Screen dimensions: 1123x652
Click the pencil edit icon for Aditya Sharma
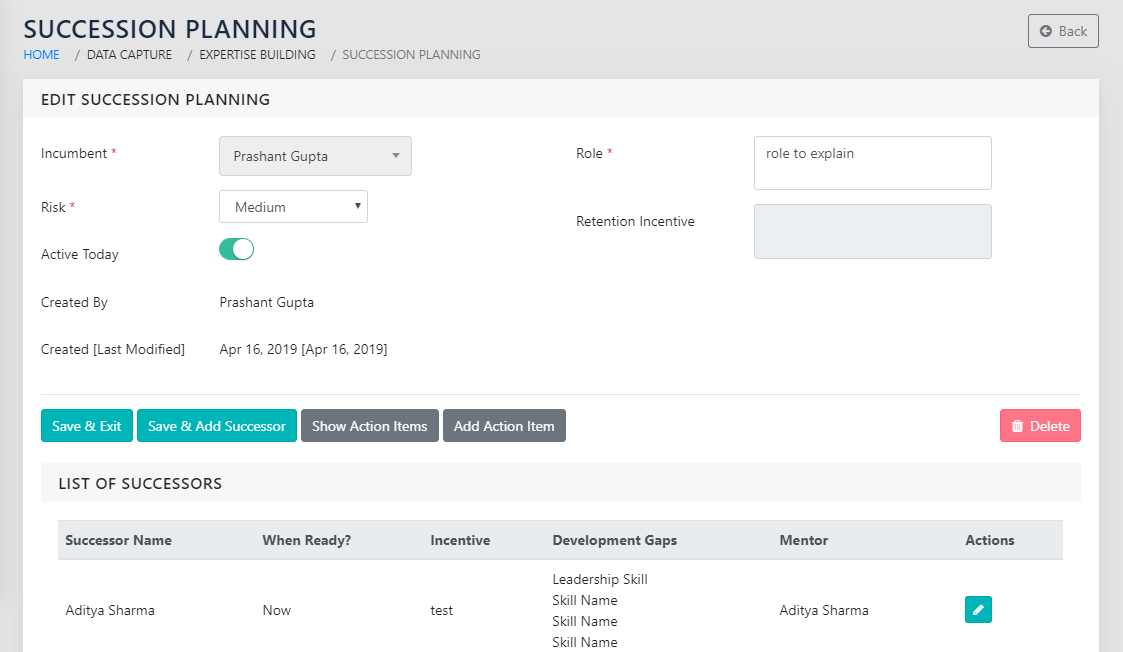coord(978,610)
